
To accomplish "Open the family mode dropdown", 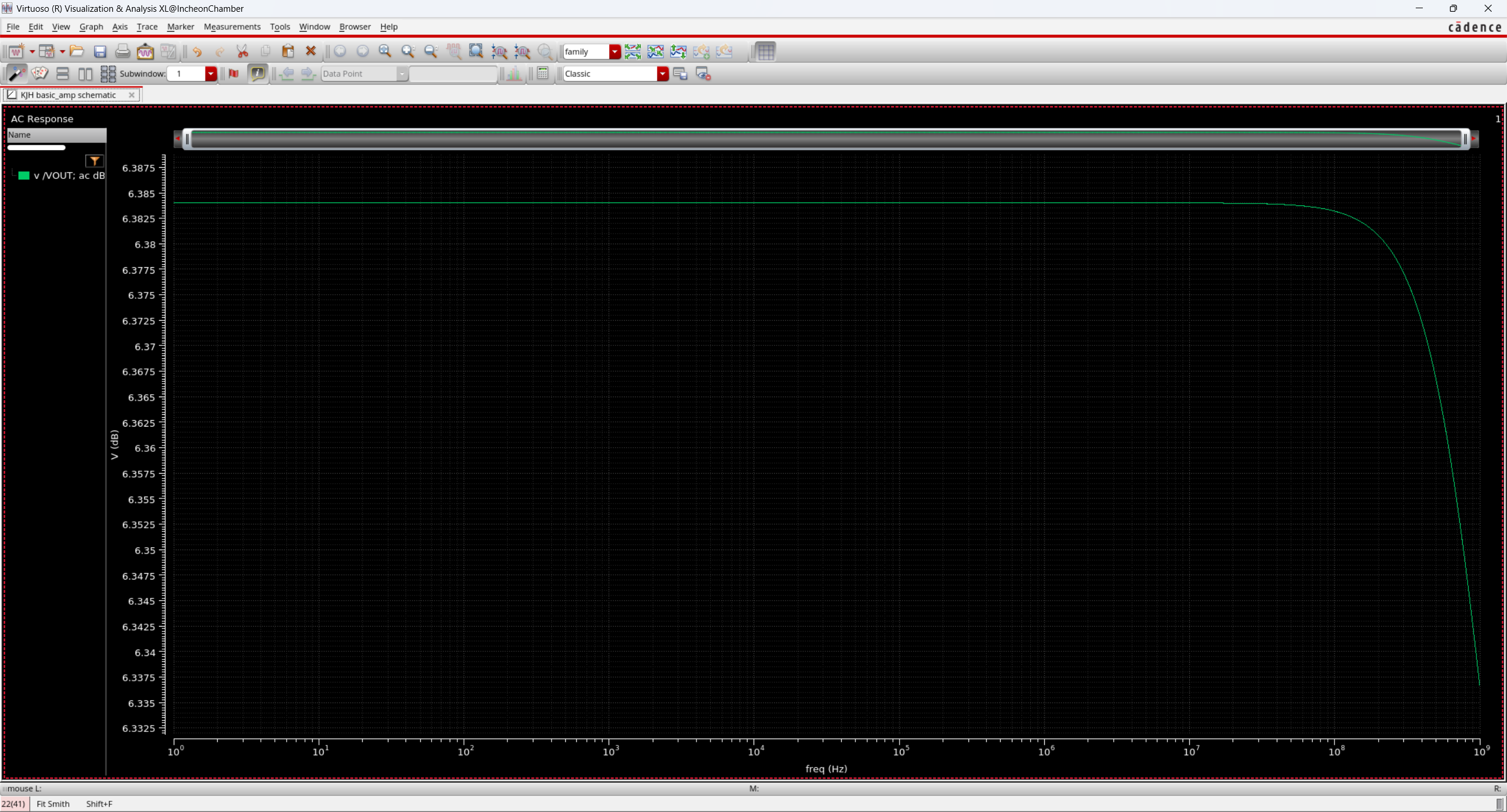I will 615,52.
